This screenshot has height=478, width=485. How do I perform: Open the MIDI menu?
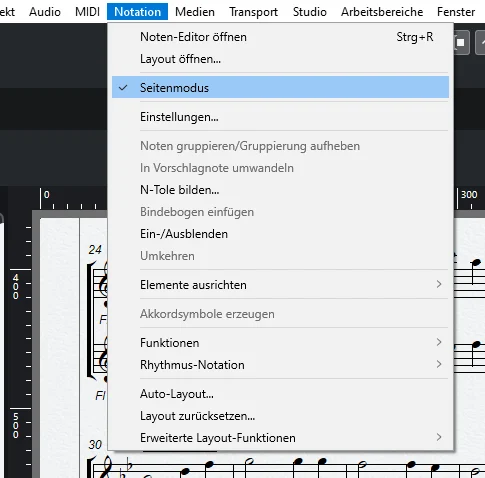point(87,12)
